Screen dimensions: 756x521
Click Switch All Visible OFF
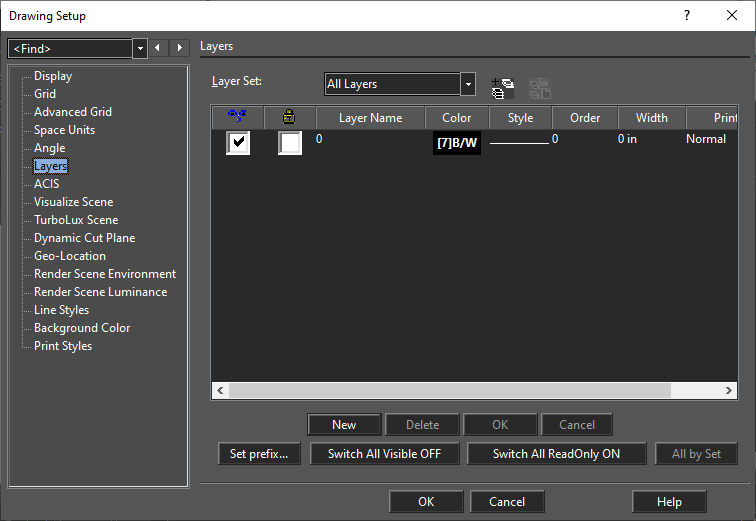(x=384, y=454)
